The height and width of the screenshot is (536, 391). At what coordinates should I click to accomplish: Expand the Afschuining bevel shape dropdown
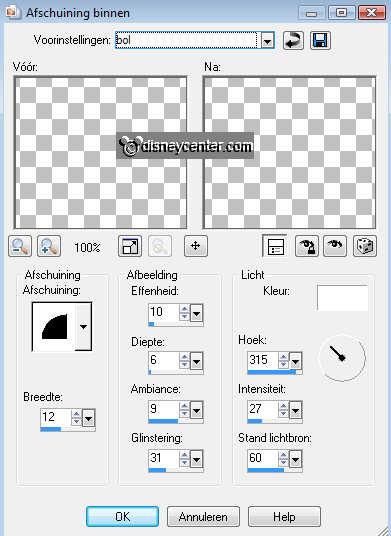[x=83, y=326]
